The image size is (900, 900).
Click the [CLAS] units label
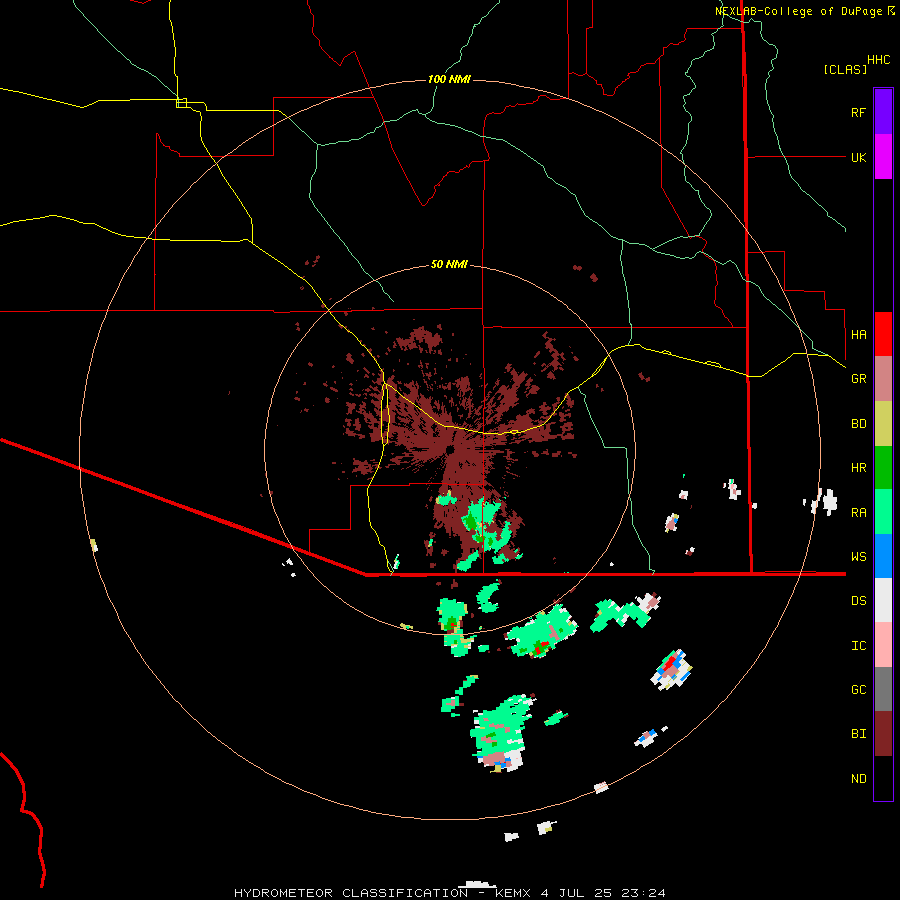(x=845, y=69)
